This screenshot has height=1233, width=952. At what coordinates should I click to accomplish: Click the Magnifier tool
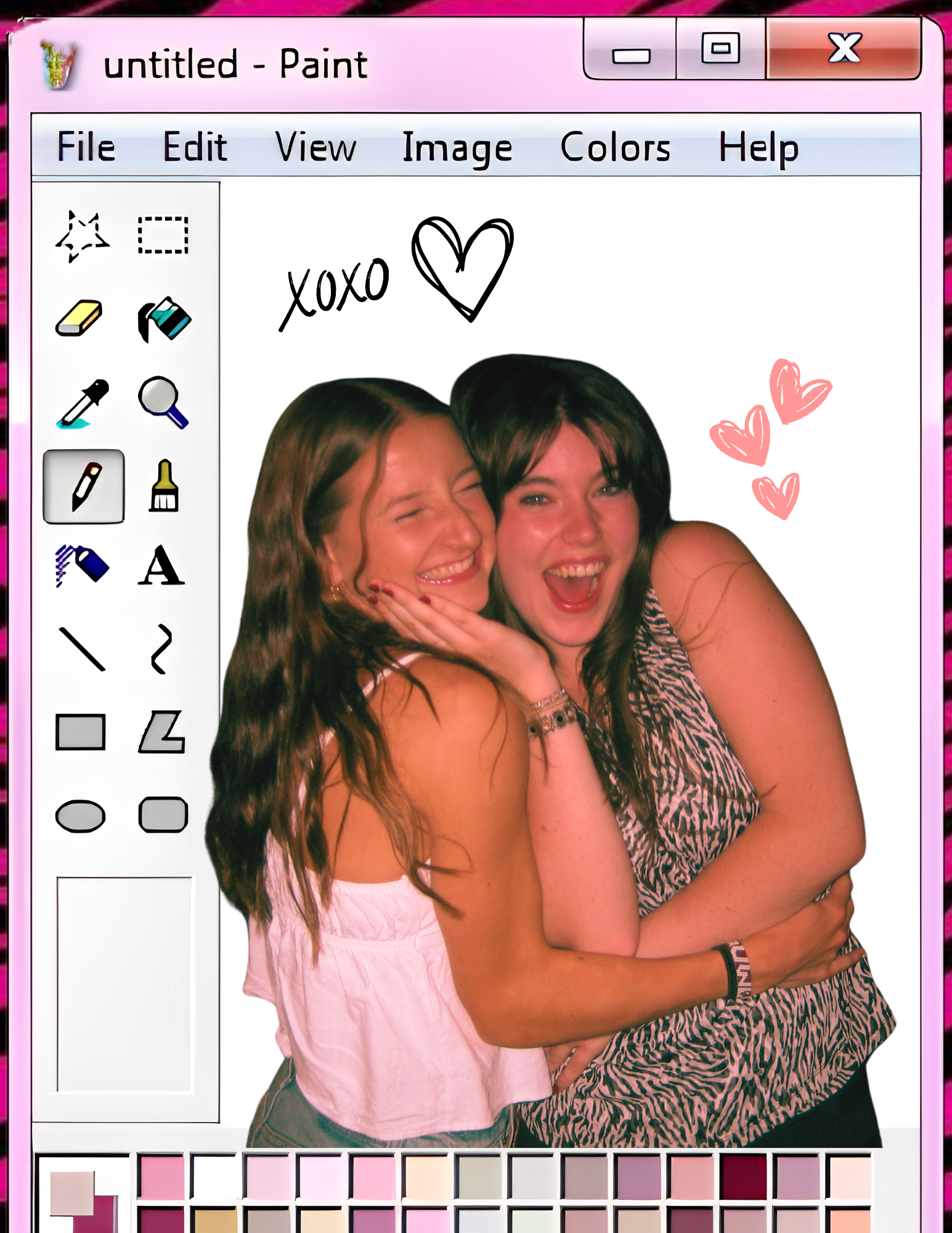163,402
